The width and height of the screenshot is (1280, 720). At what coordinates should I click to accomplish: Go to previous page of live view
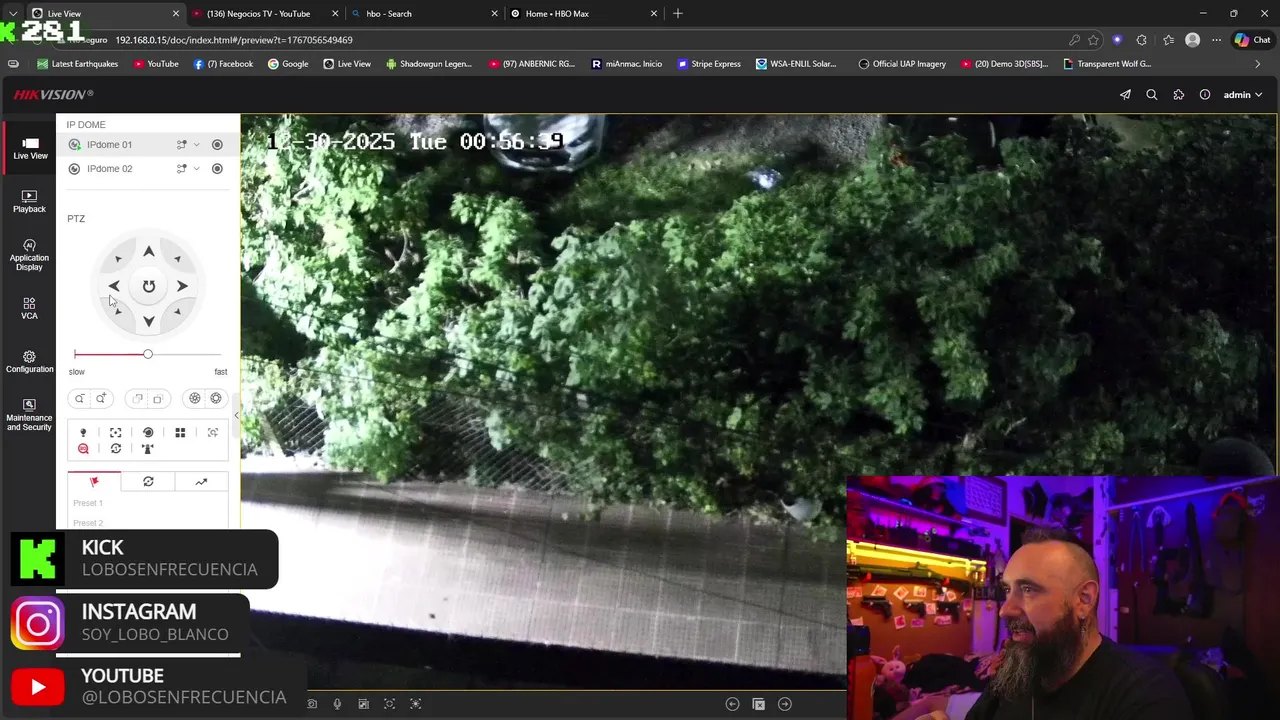(732, 704)
